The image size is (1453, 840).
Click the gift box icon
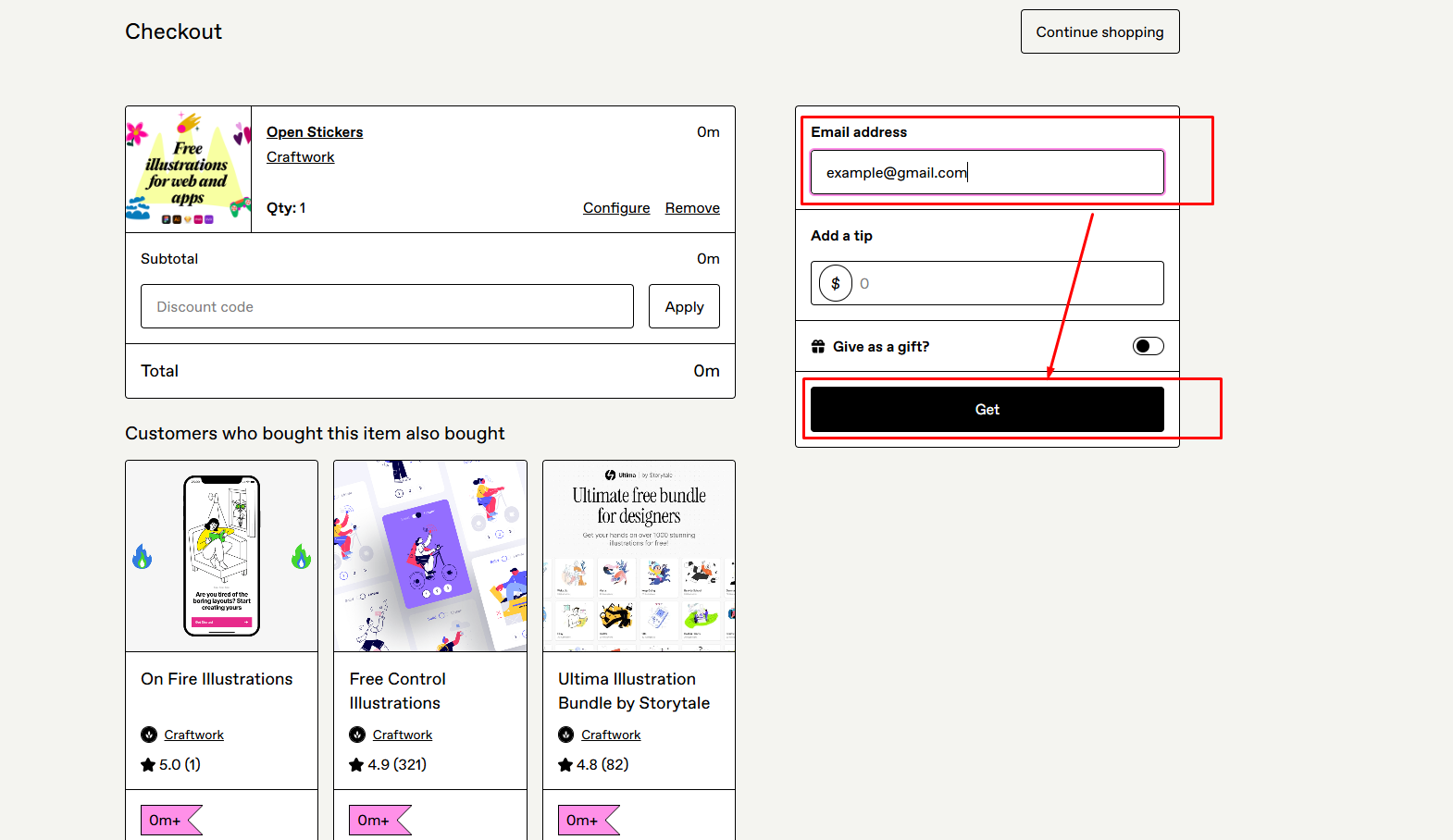point(818,347)
